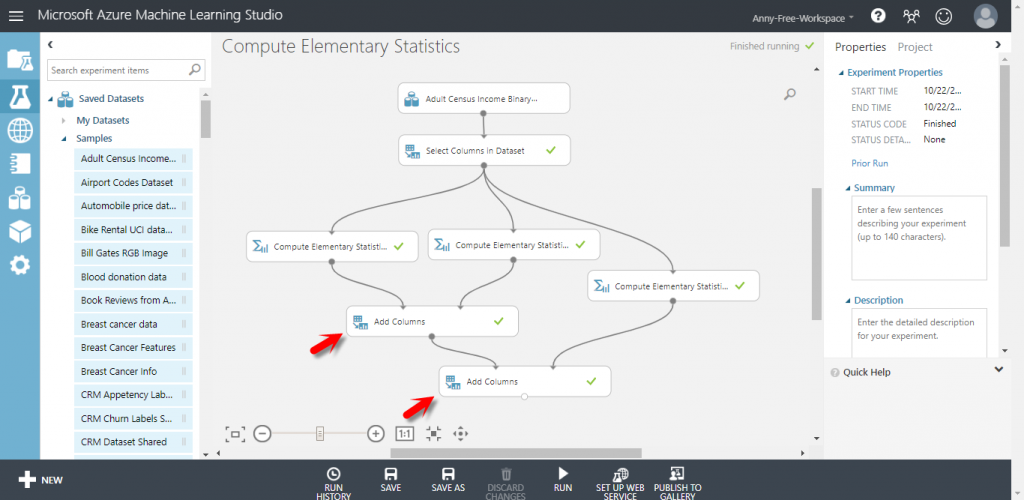
Task: Select the lower Add Columns module
Action: point(525,381)
